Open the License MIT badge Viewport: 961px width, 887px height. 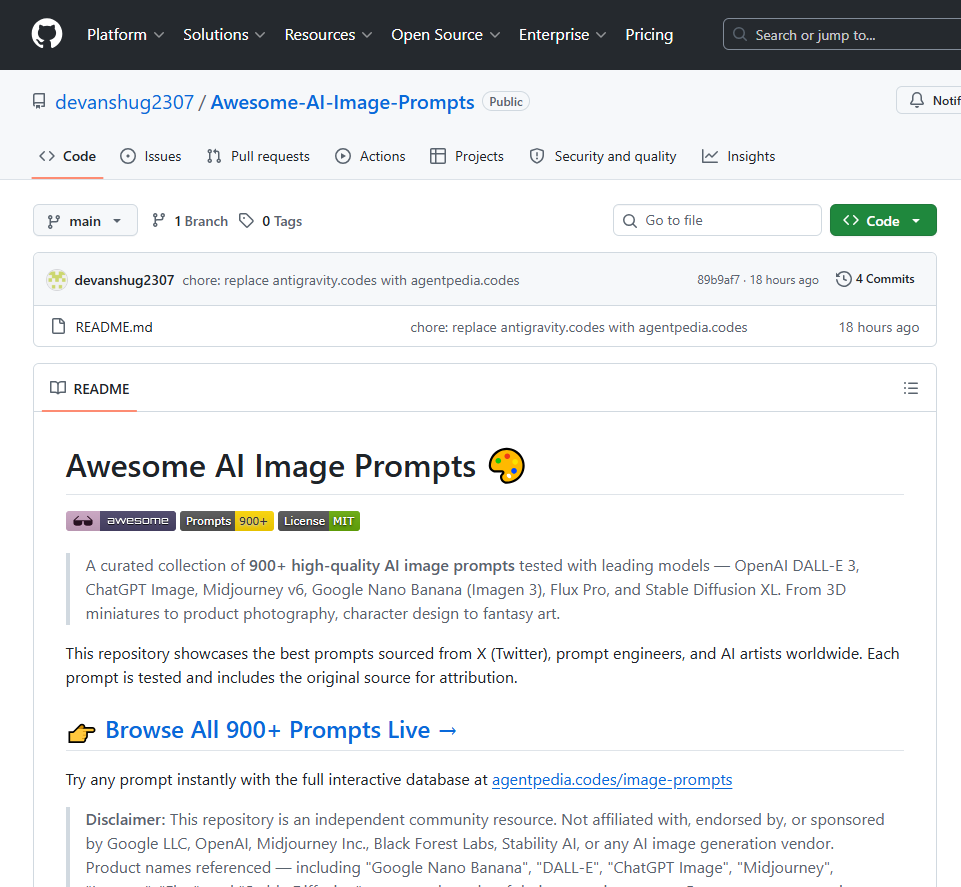[319, 521]
